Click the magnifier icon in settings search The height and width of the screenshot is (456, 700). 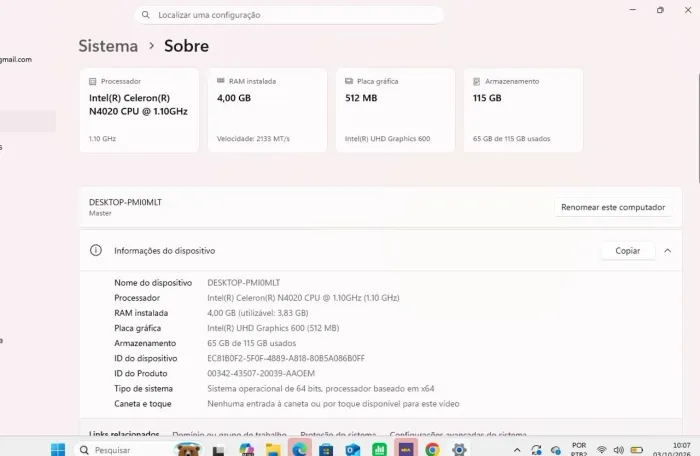pyautogui.click(x=146, y=15)
